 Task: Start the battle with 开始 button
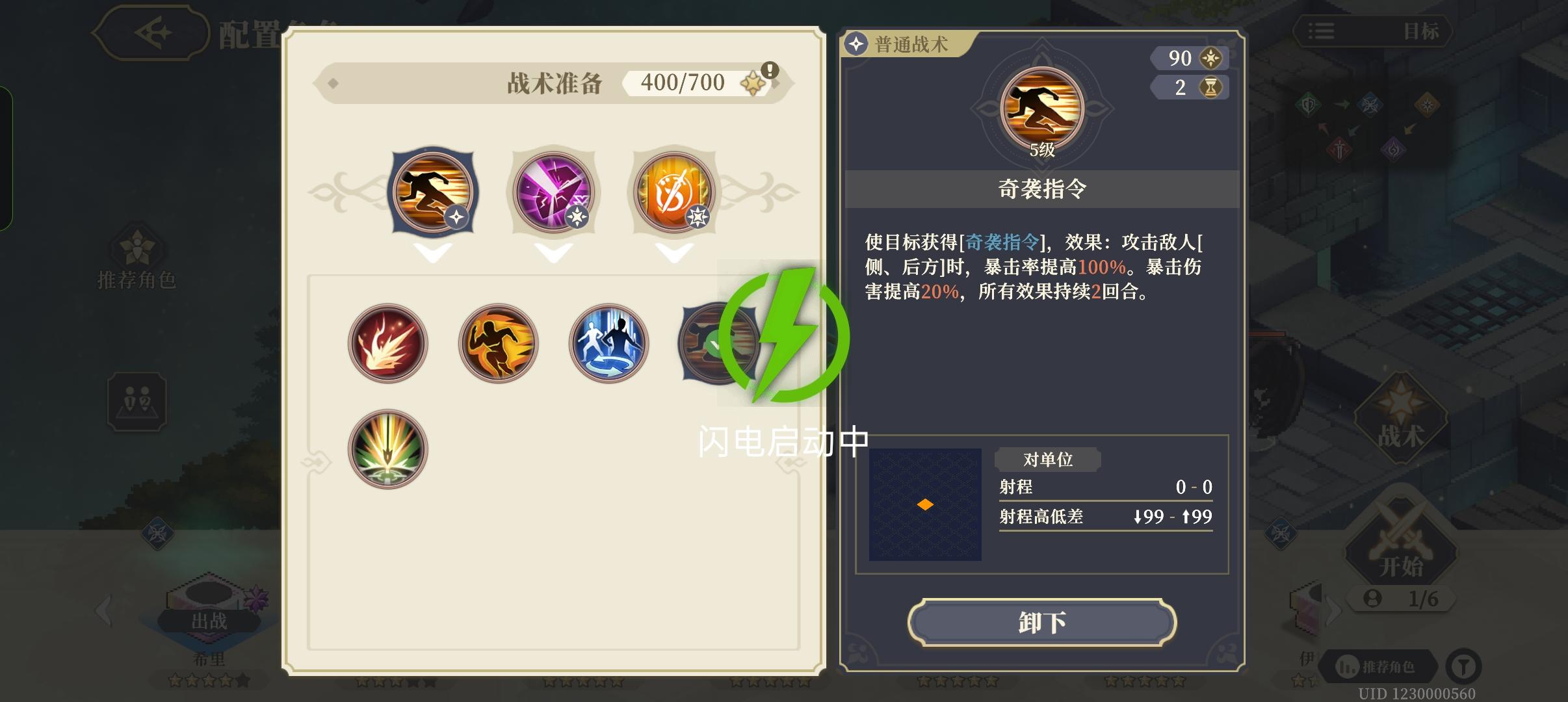pyautogui.click(x=1401, y=546)
